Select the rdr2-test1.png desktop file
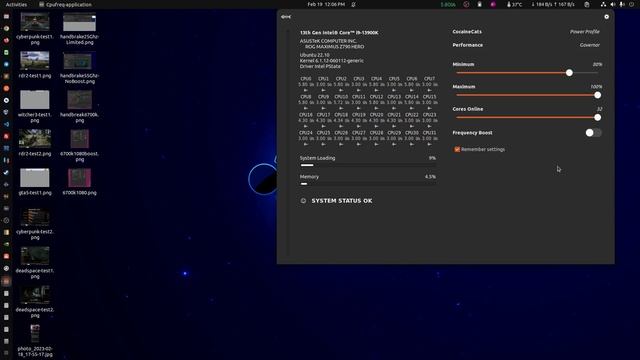Screen dimensions: 640x360 (x=35, y=64)
